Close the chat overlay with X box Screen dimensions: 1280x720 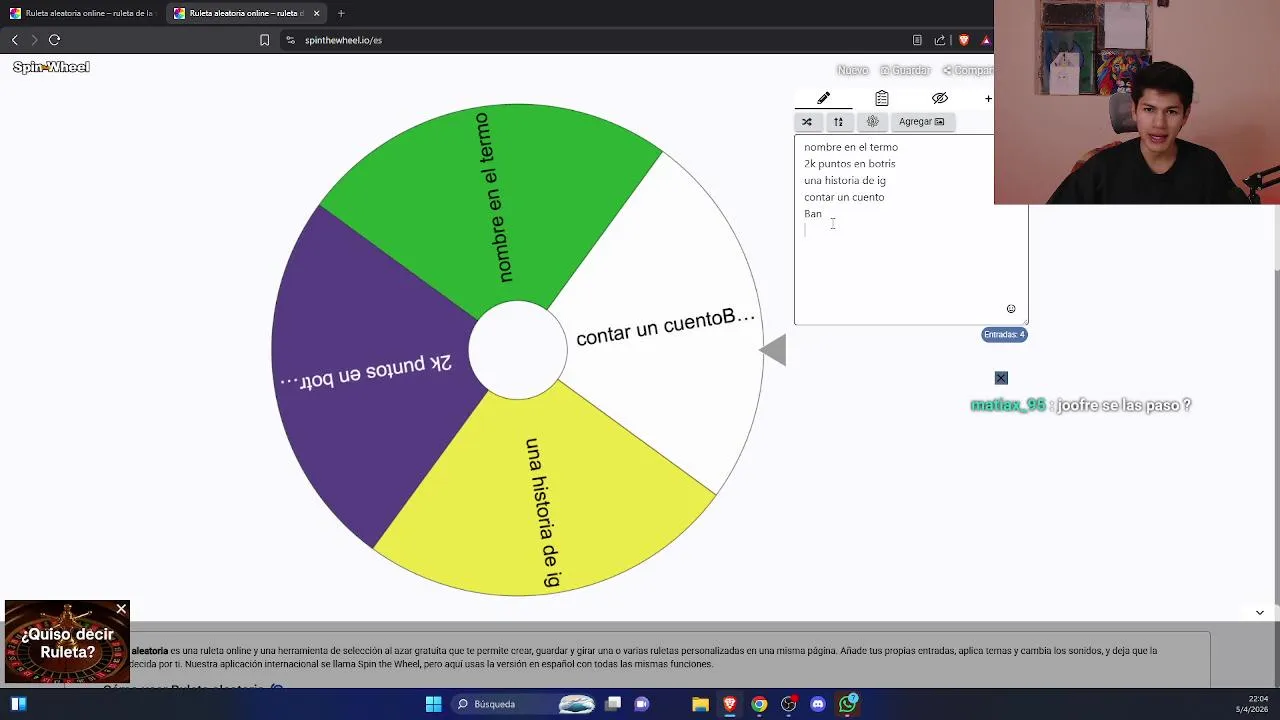click(1001, 378)
